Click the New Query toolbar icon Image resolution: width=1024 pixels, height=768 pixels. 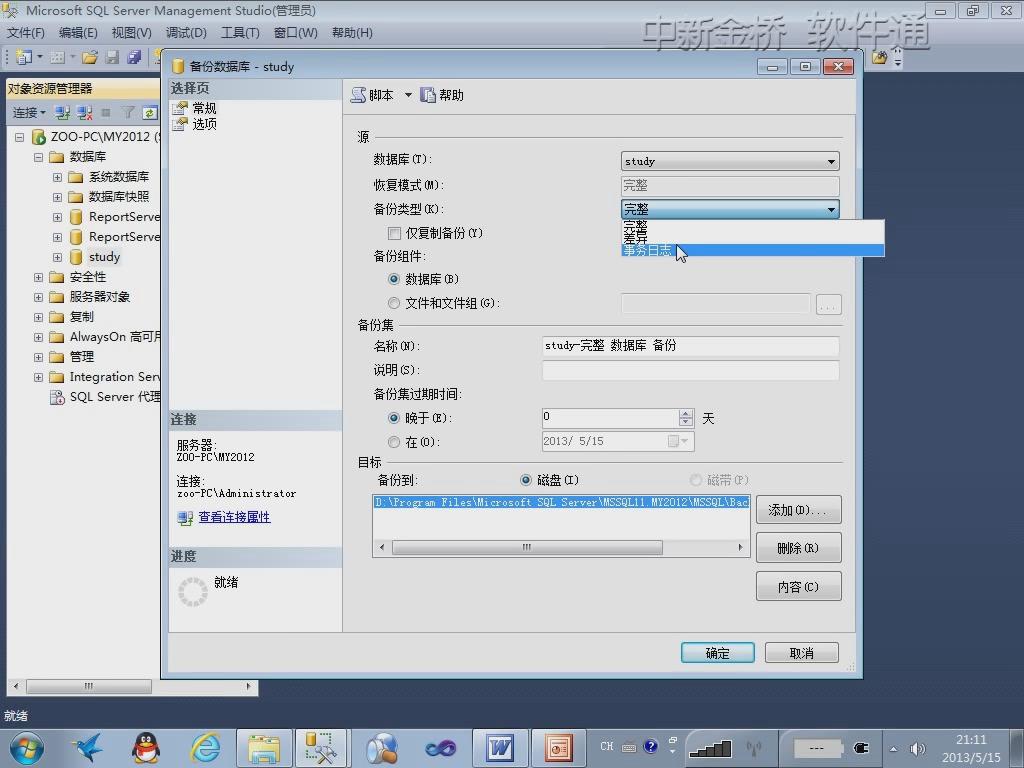24,57
